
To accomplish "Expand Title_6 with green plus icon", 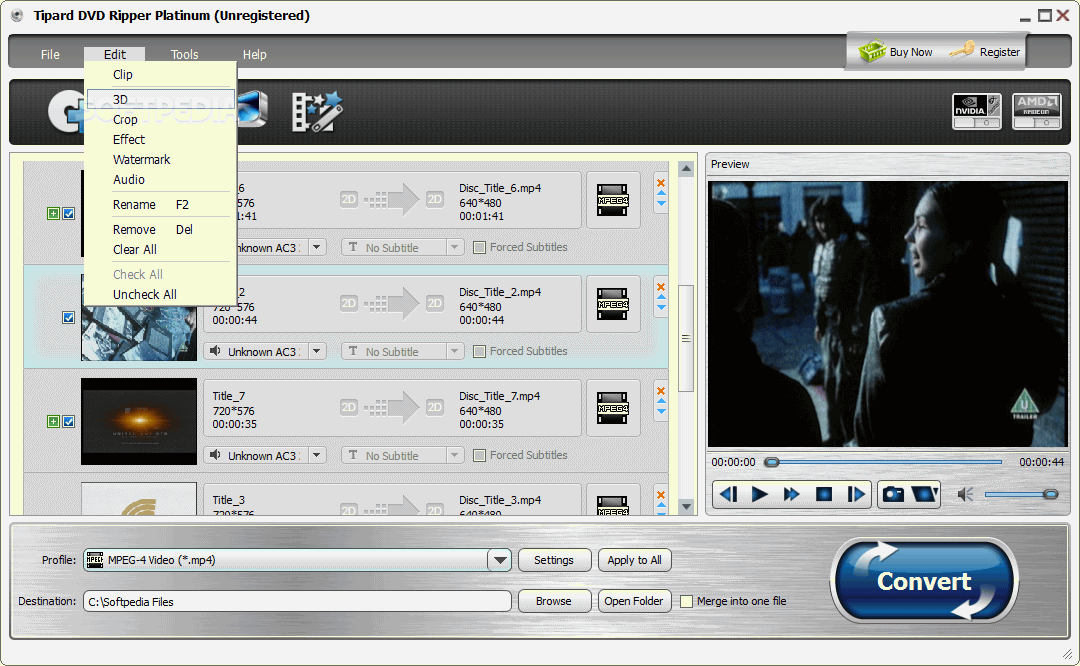I will tap(53, 214).
